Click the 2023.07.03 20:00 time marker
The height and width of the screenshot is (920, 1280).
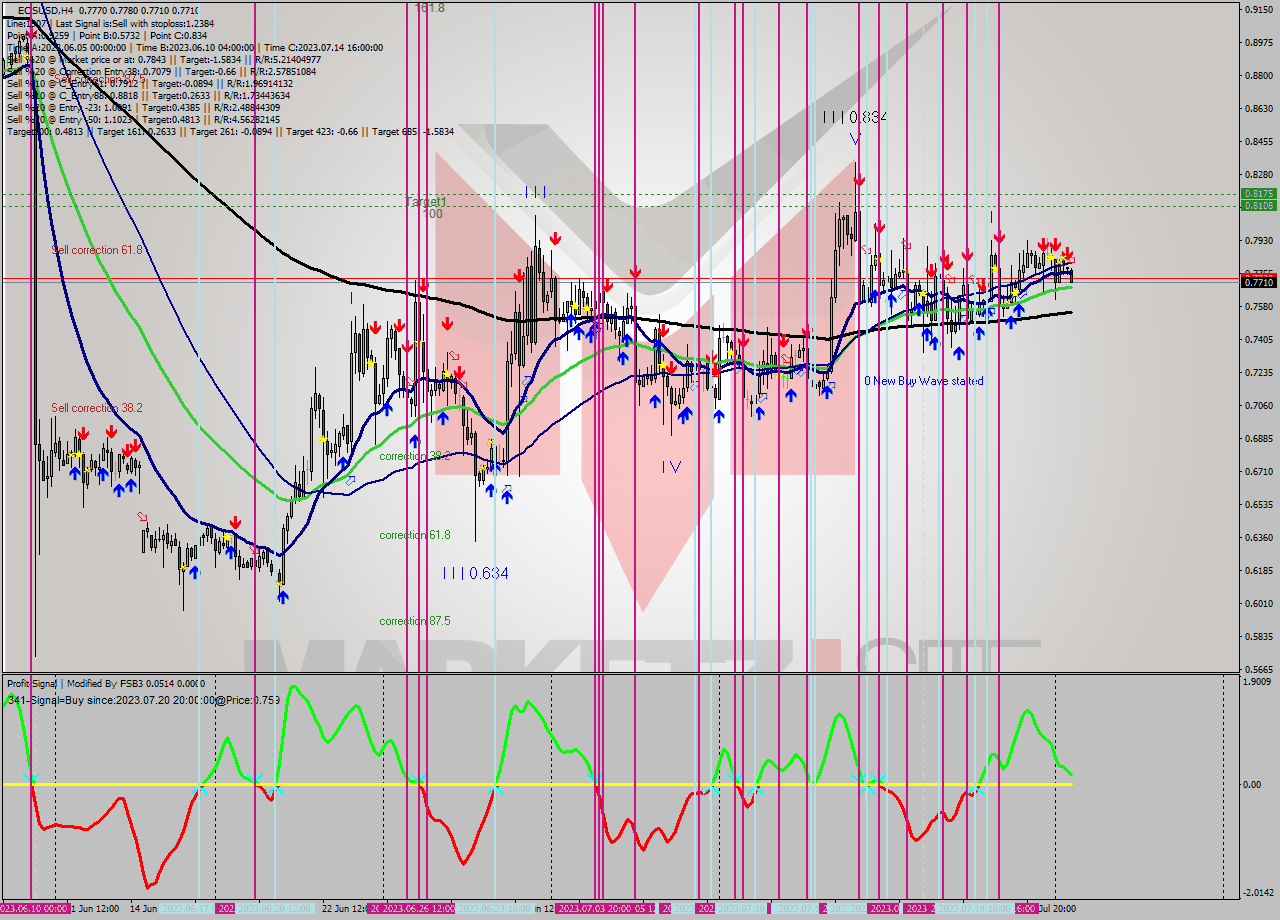pyautogui.click(x=593, y=908)
